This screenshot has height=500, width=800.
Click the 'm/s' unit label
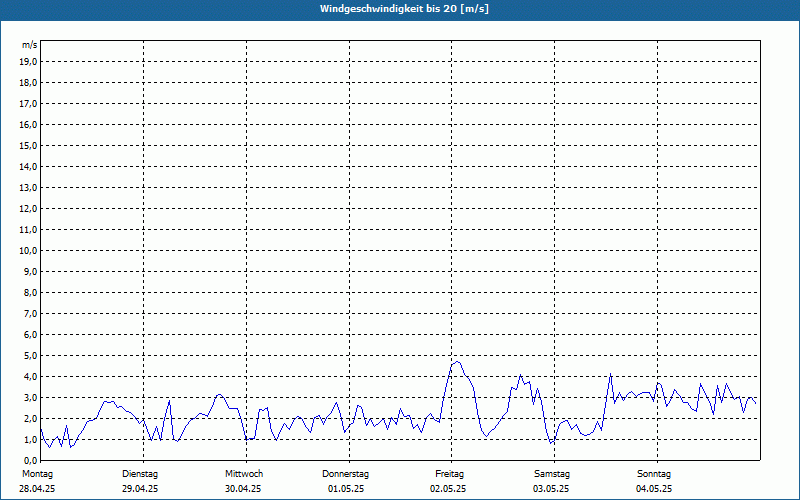[x=30, y=45]
